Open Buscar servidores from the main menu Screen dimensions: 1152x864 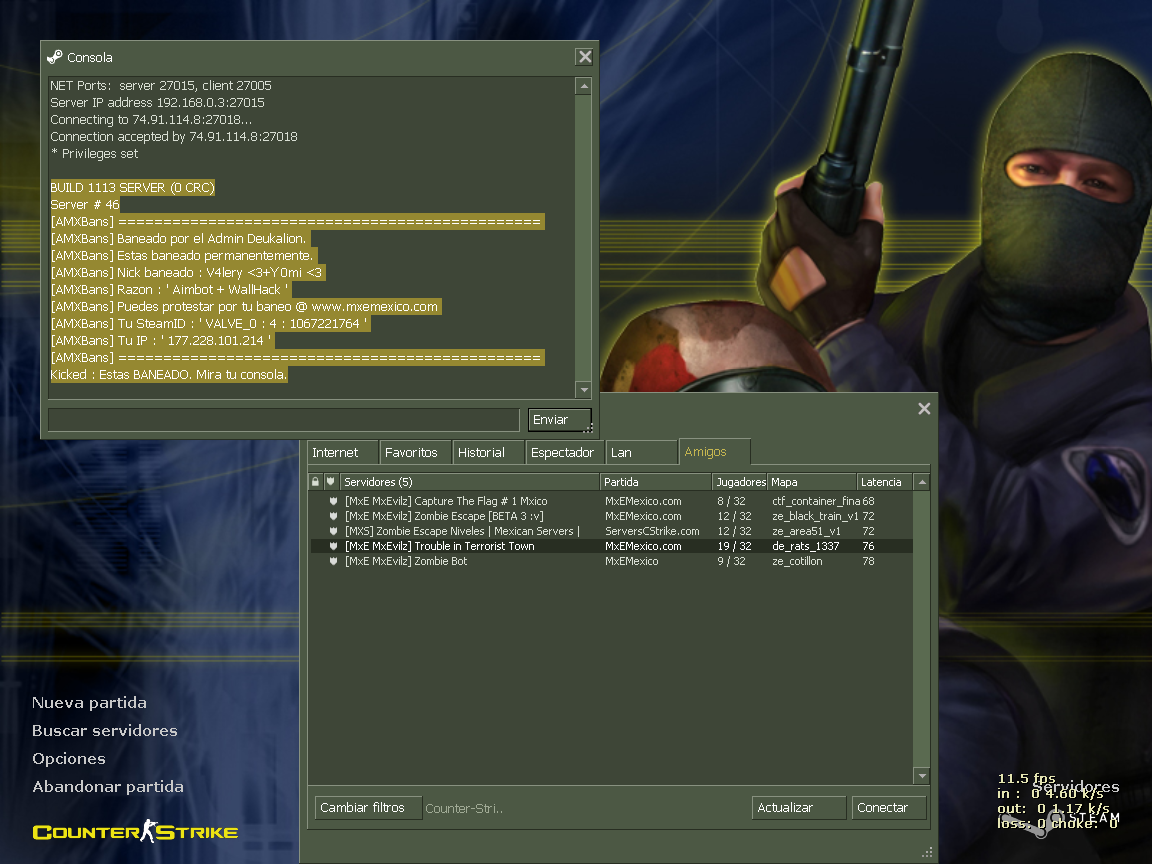click(105, 730)
